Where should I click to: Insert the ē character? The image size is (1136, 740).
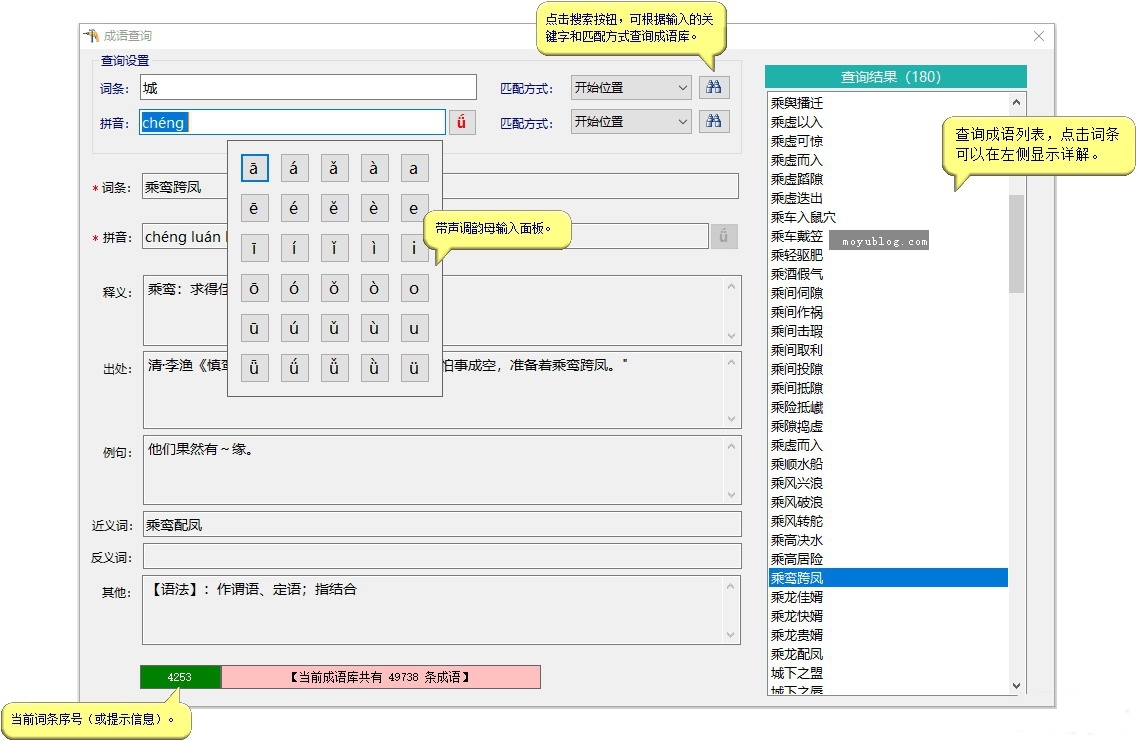(x=254, y=208)
